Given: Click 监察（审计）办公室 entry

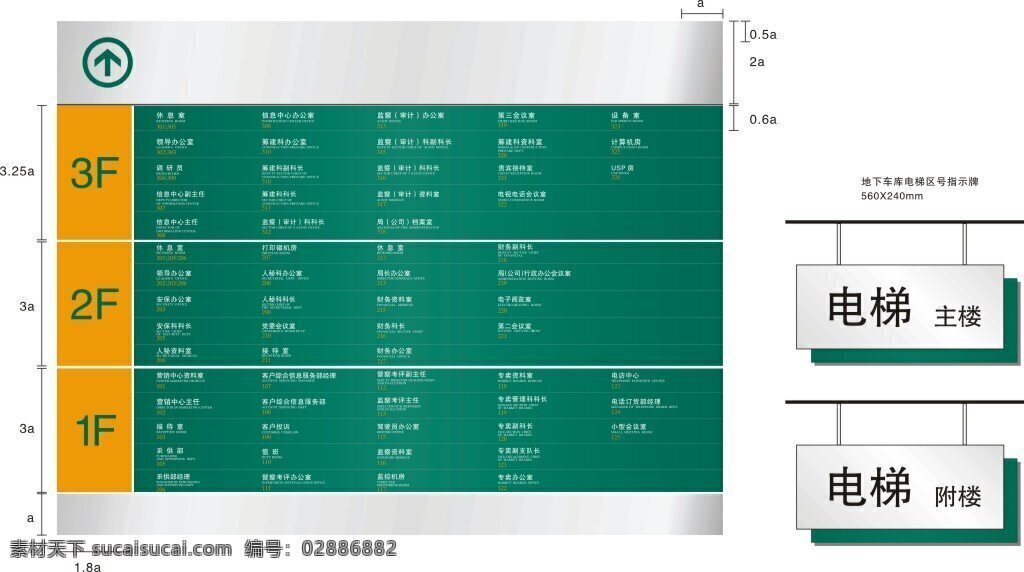Looking at the screenshot, I should 410,115.
